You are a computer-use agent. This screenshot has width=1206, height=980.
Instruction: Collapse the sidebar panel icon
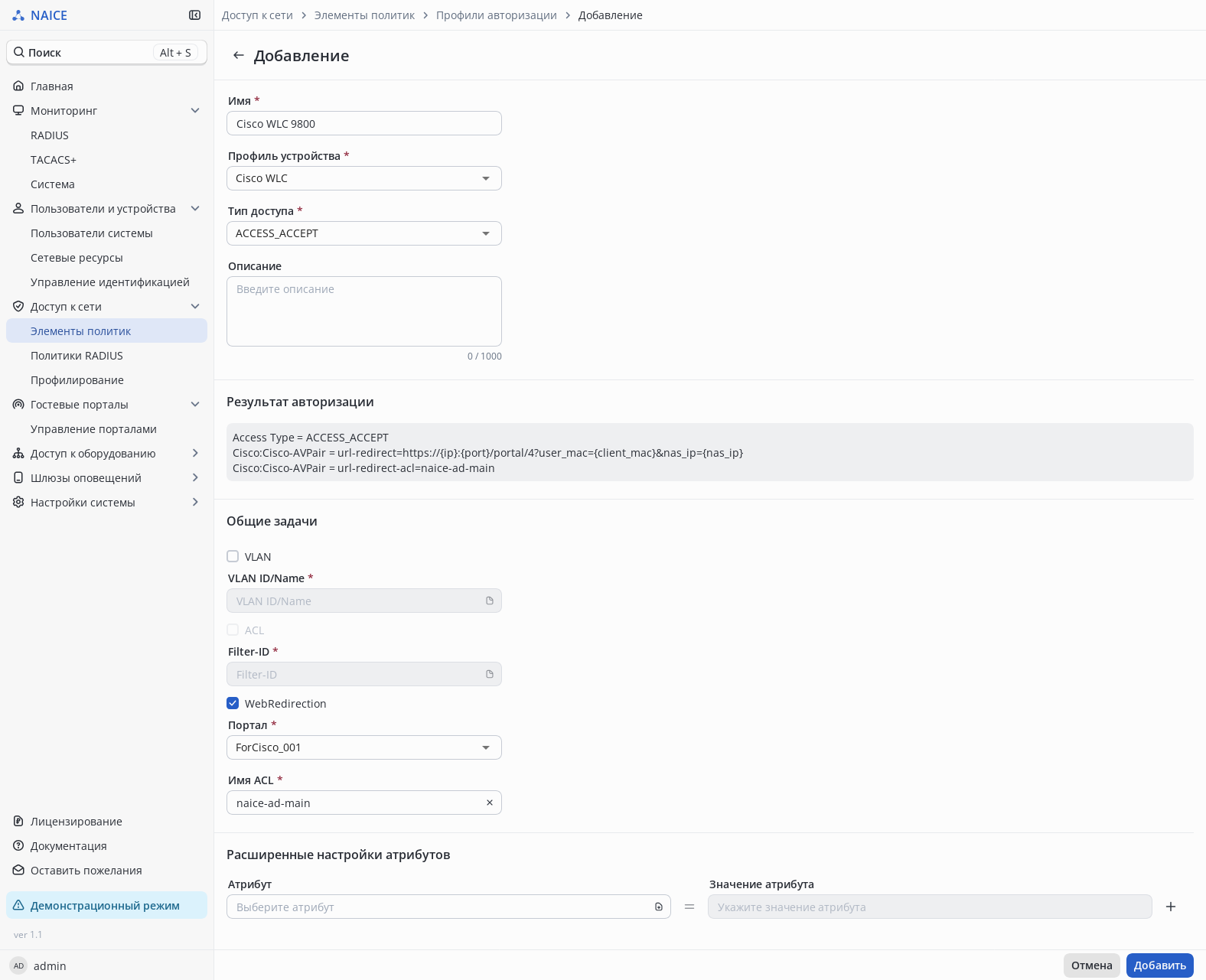click(x=195, y=15)
